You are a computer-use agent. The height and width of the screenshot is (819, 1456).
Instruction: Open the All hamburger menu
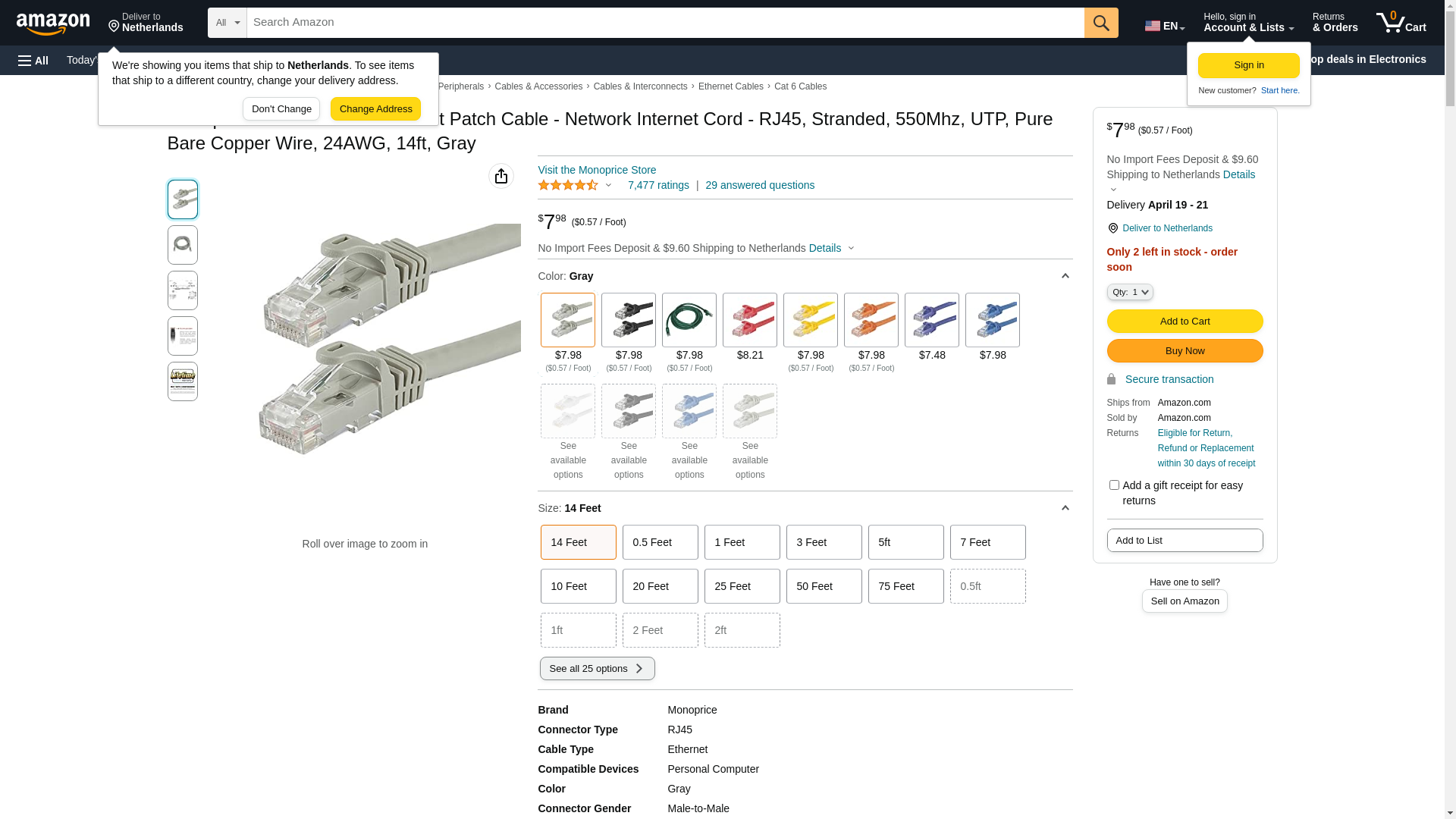coord(33,60)
